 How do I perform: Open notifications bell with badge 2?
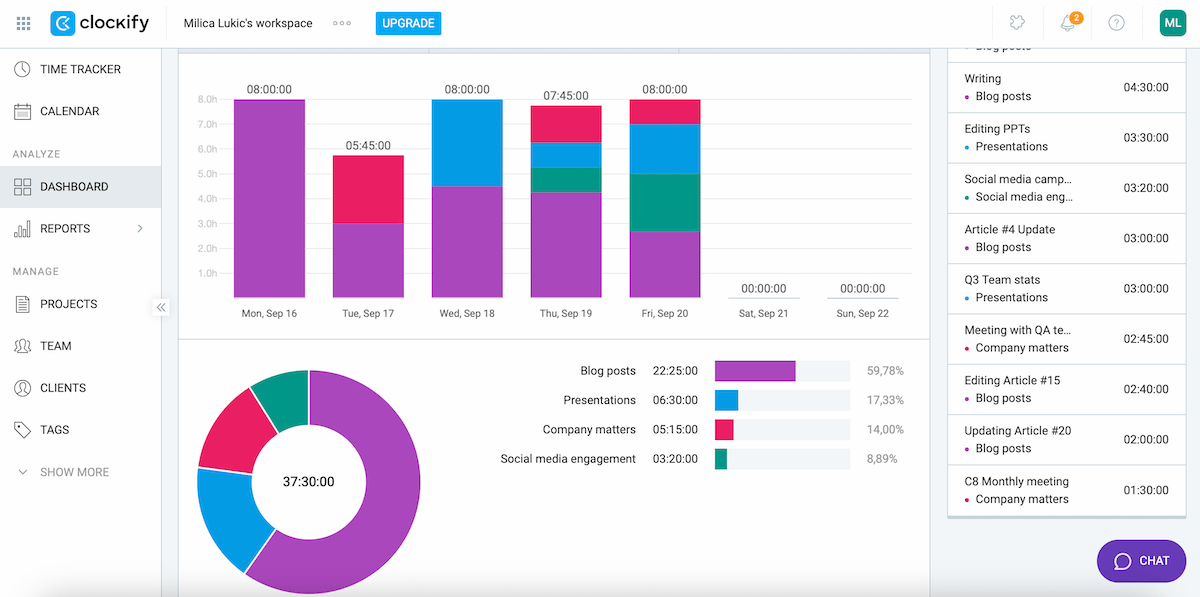coord(1064,22)
